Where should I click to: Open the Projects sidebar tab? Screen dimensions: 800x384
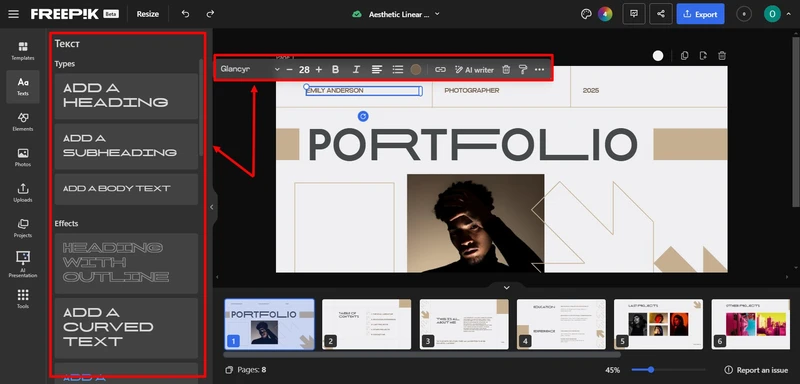[23, 228]
